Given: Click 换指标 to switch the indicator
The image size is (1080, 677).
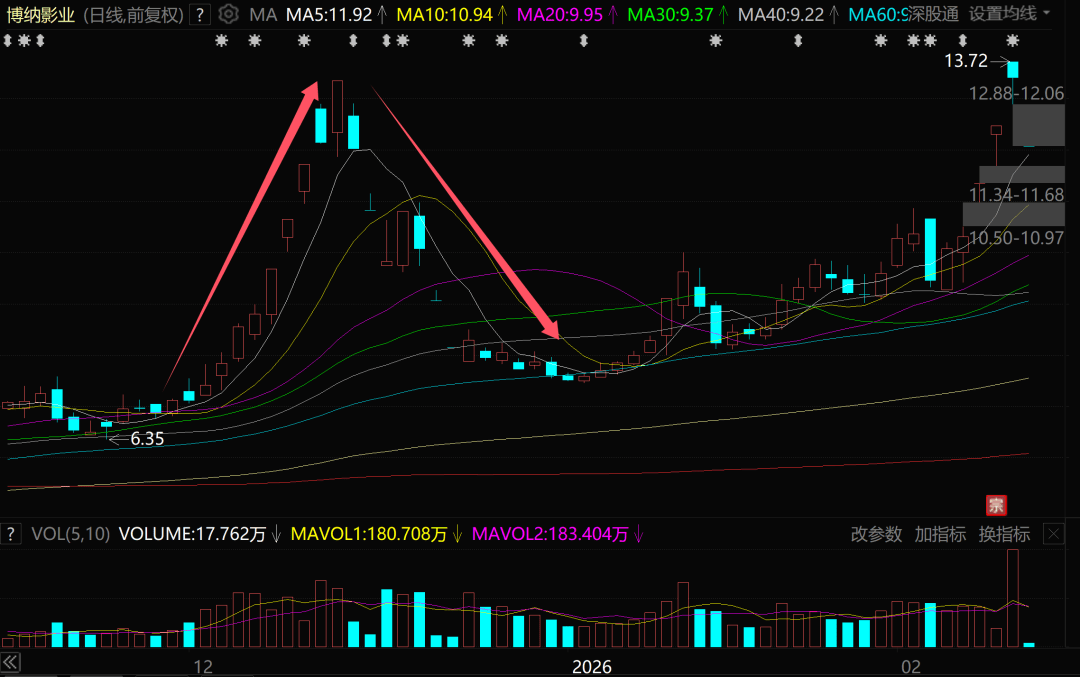Looking at the screenshot, I should 1004,534.
